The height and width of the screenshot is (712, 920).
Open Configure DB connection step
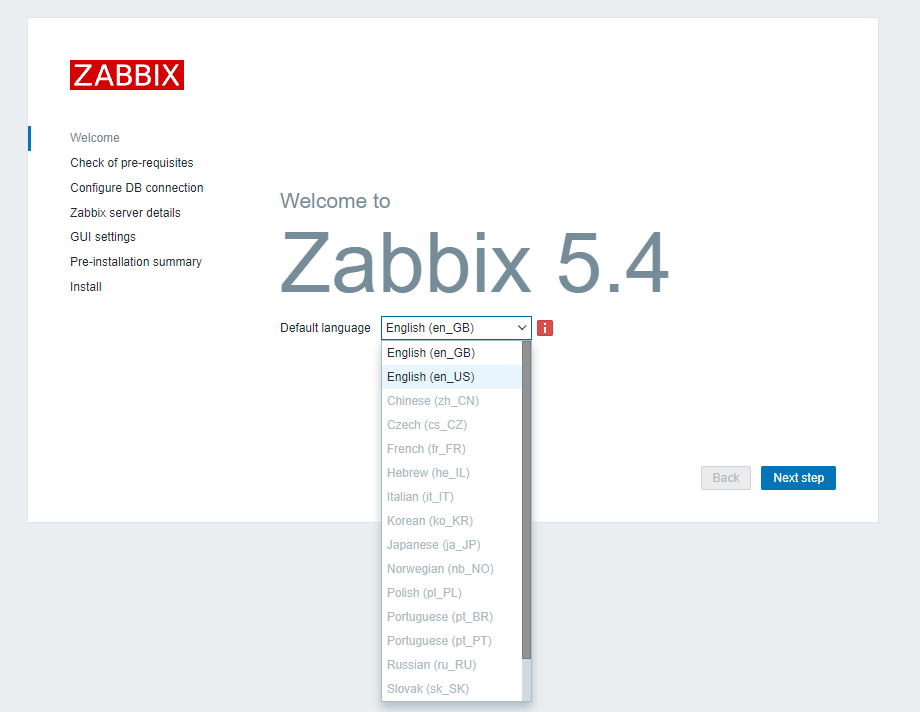(x=137, y=188)
